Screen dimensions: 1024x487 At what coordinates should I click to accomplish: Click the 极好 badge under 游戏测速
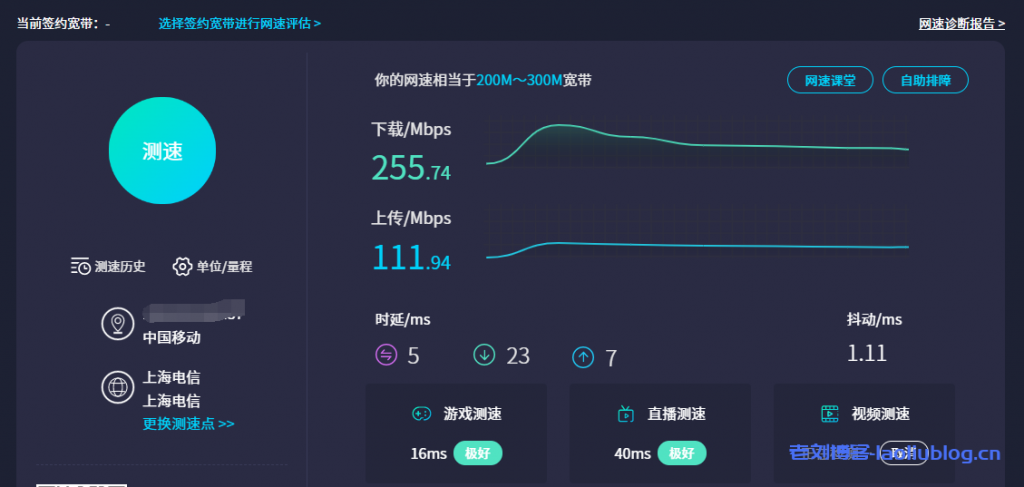pyautogui.click(x=478, y=454)
